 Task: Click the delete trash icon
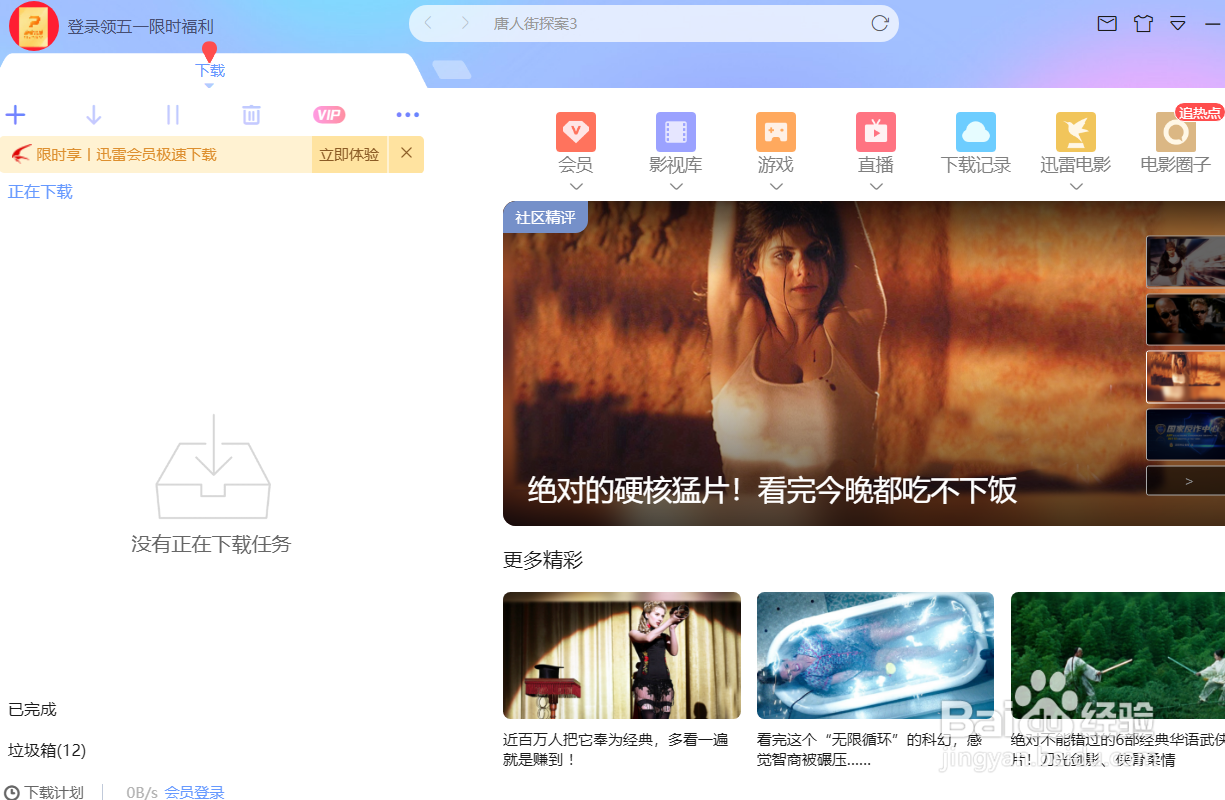coord(251,115)
